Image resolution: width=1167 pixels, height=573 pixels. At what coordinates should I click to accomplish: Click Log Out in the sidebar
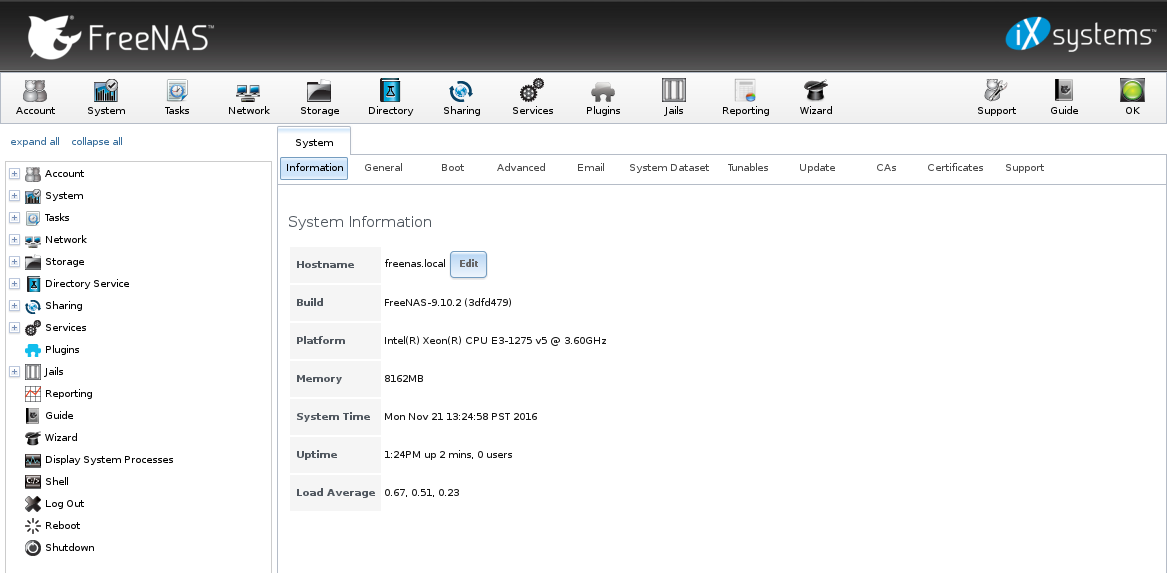(x=64, y=504)
